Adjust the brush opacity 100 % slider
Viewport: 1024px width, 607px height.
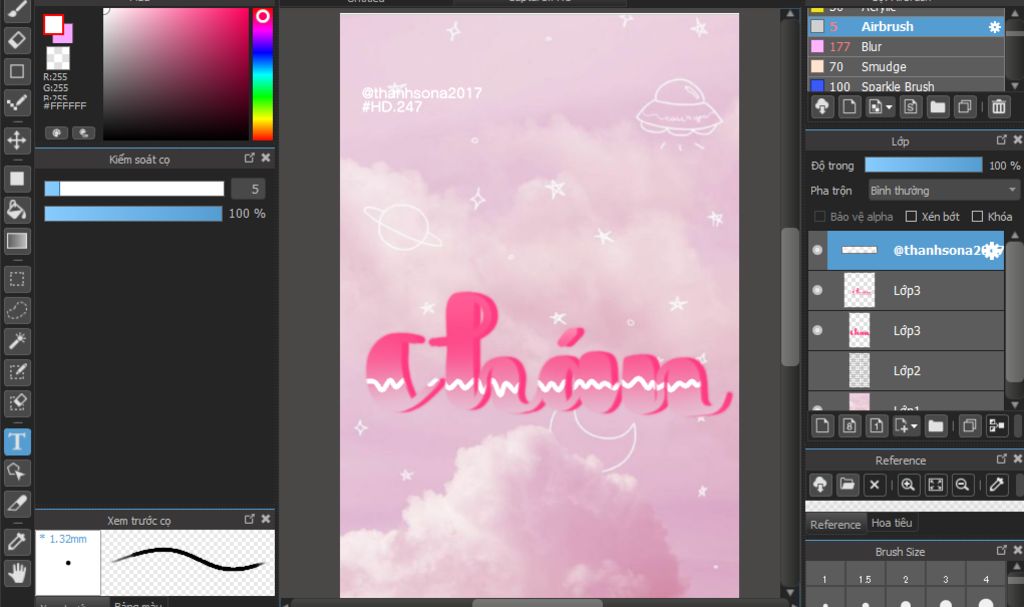[x=133, y=214]
